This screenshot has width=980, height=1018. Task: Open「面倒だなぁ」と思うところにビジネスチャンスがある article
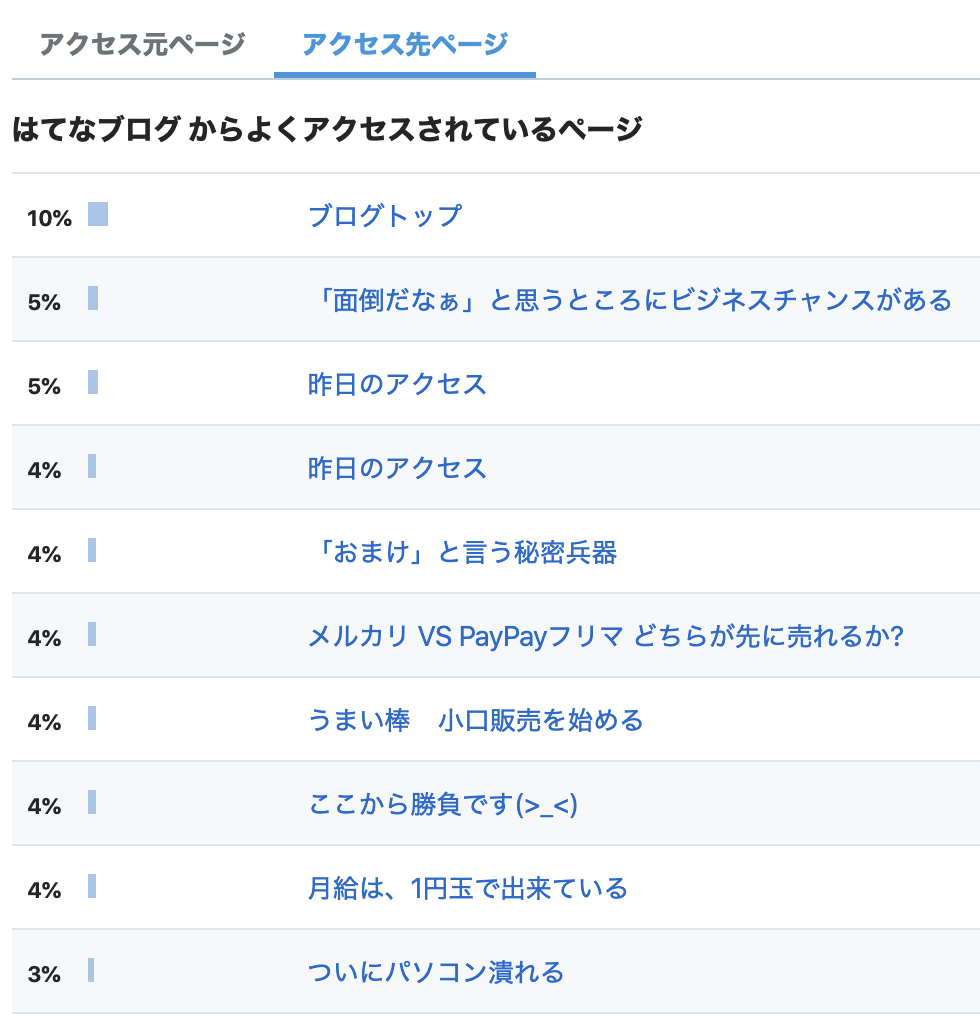tap(630, 300)
